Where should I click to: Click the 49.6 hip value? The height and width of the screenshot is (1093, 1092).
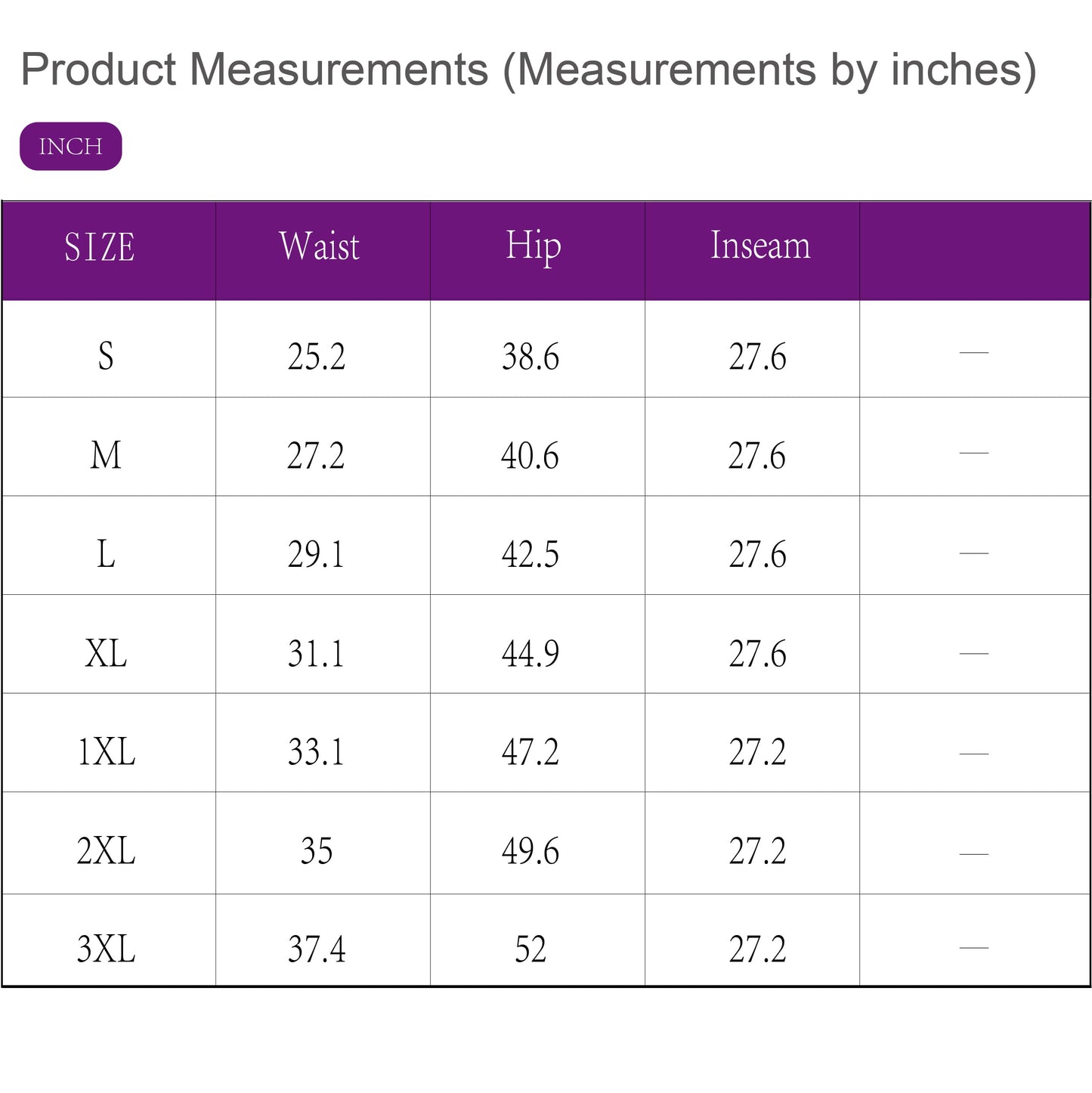[531, 852]
